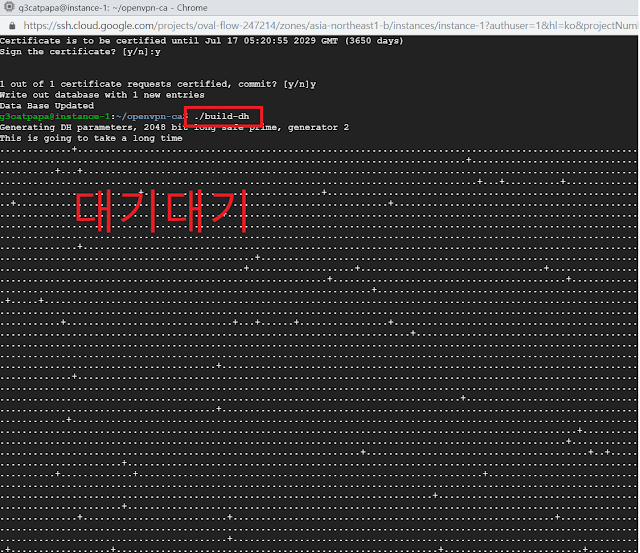Click 'Write out database with 1 new entries'
The width and height of the screenshot is (640, 553).
click(102, 95)
